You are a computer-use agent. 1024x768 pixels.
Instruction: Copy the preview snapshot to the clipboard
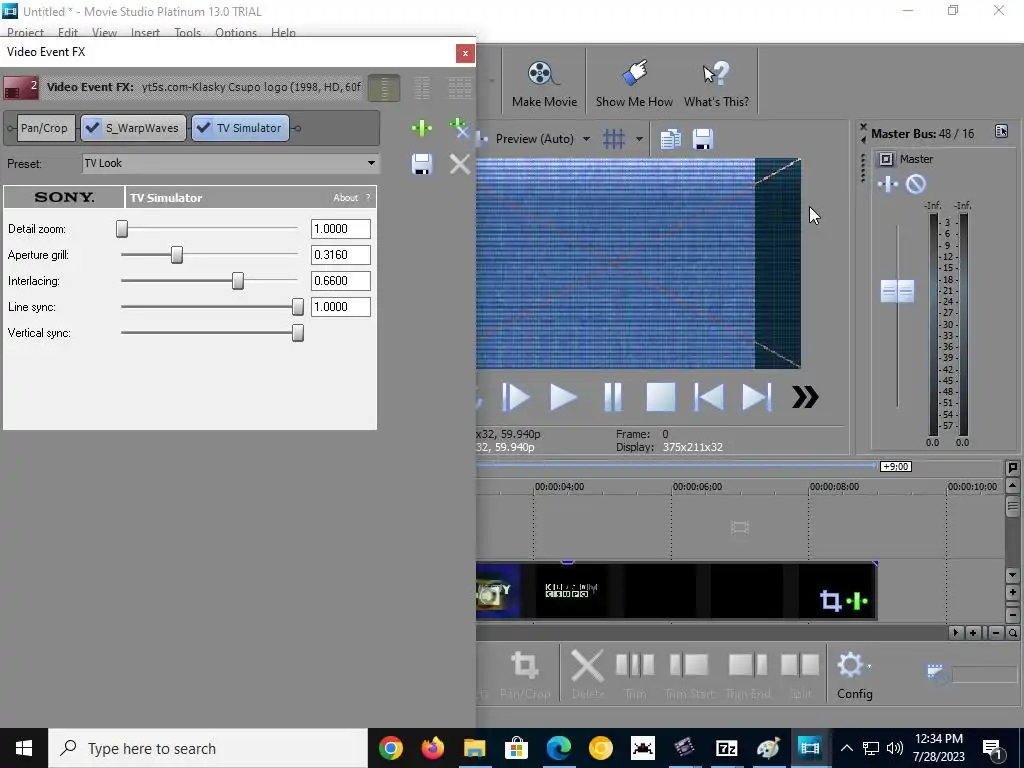tap(670, 138)
